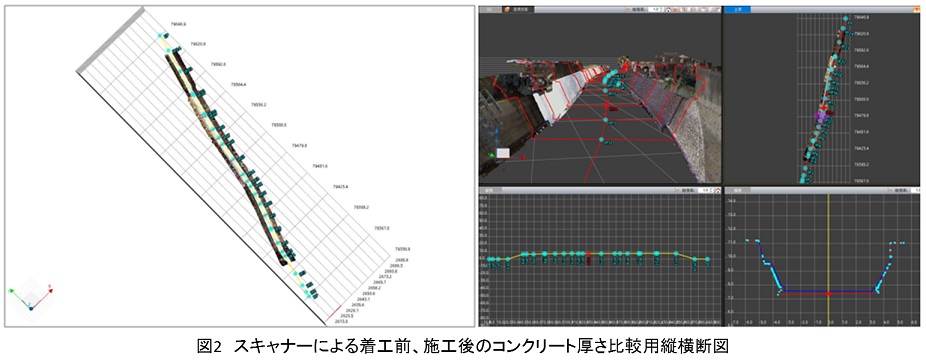Click the red center point in the cross-section
The image size is (926, 361).
point(829,292)
